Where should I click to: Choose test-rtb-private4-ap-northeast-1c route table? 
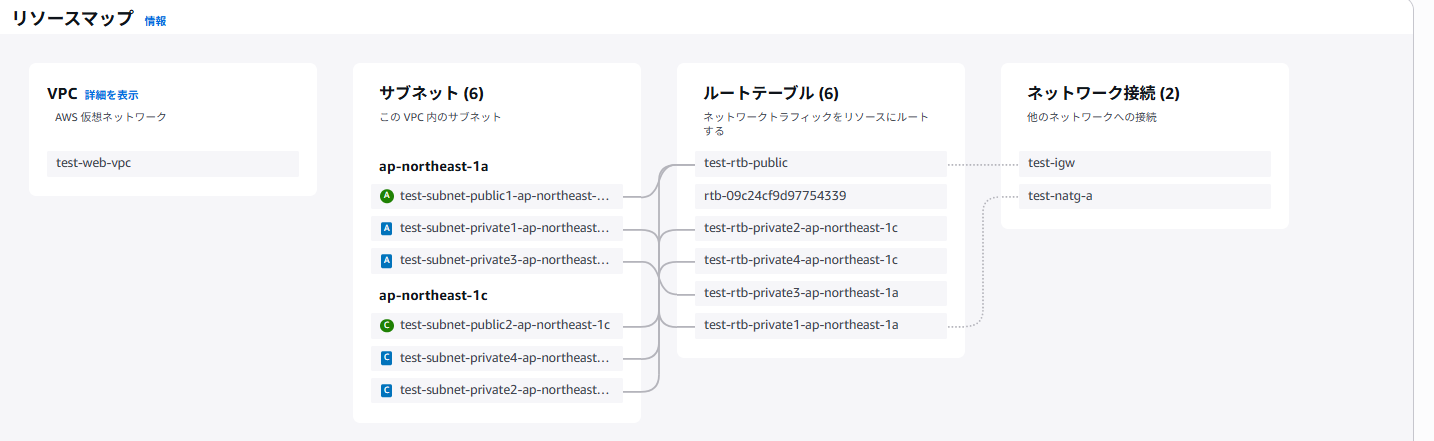point(820,260)
